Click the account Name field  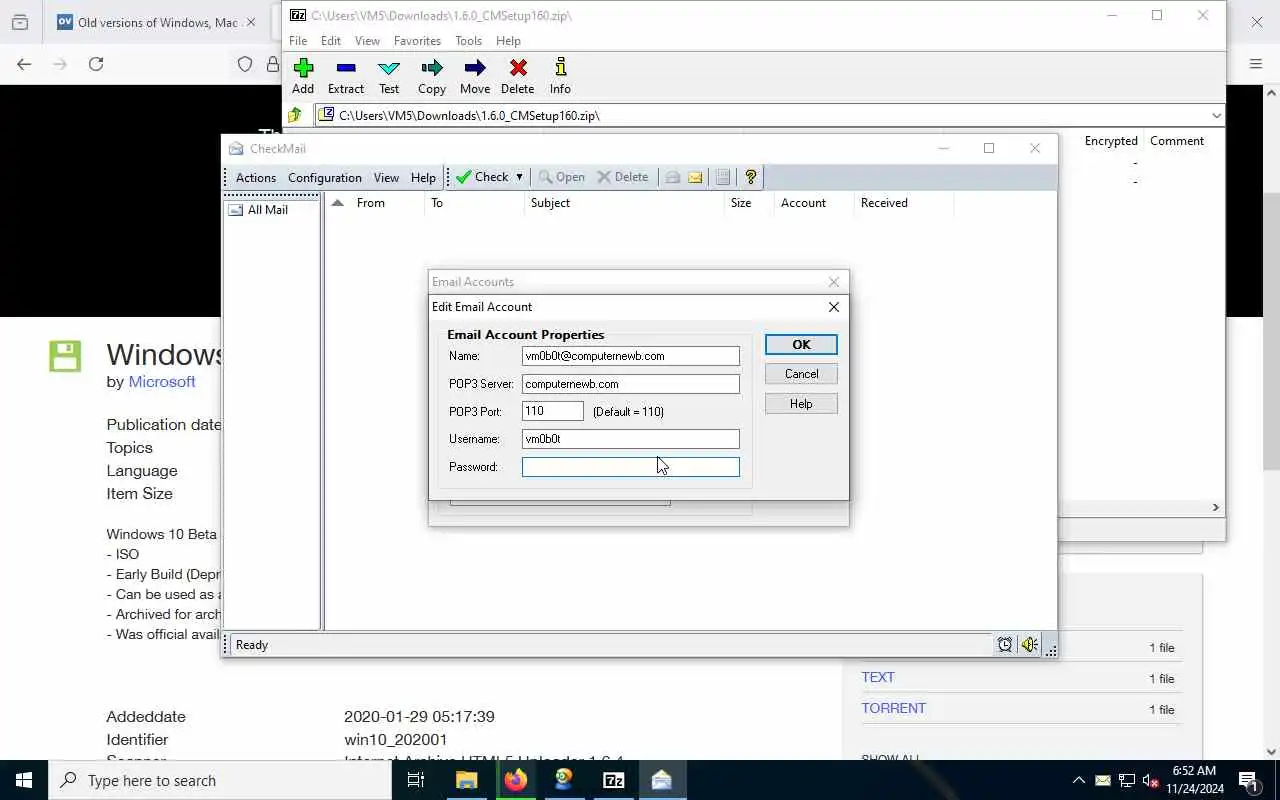(631, 356)
